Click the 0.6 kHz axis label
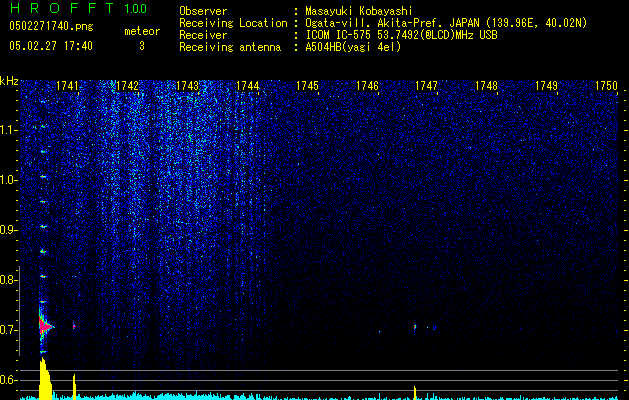This screenshot has height=400, width=629. 7,380
